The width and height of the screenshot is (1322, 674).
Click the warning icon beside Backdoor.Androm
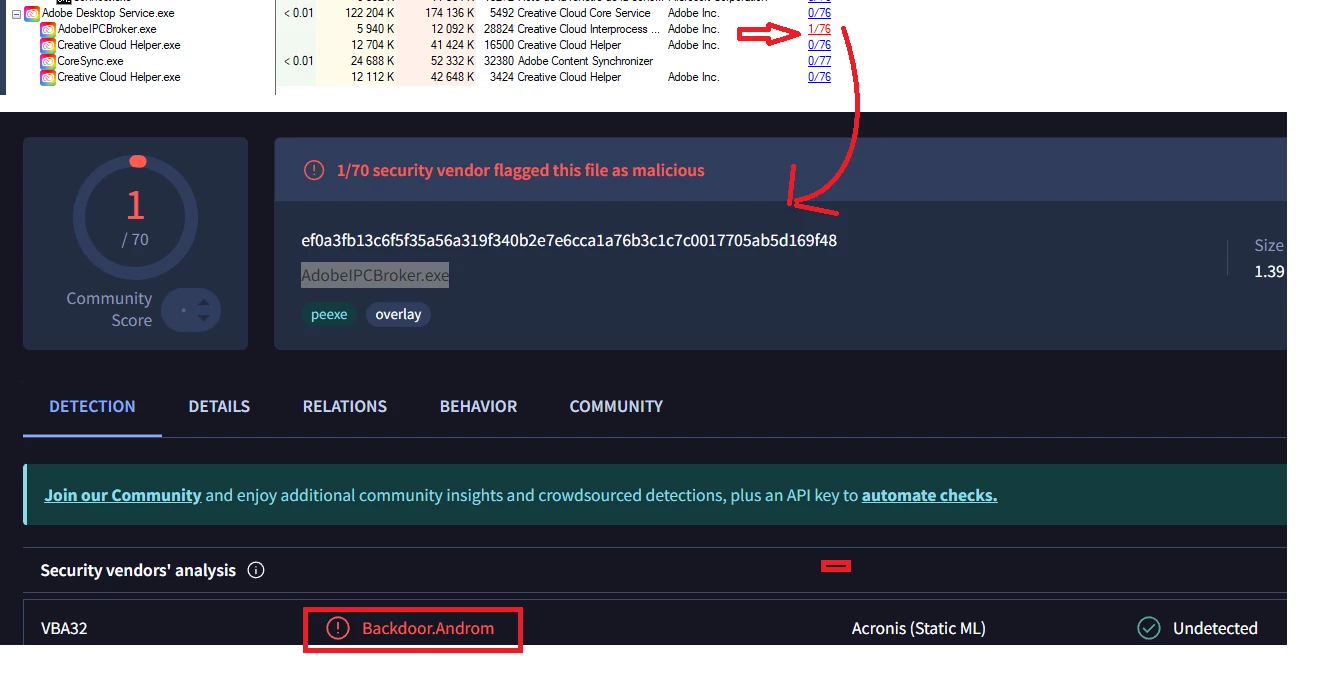click(338, 628)
